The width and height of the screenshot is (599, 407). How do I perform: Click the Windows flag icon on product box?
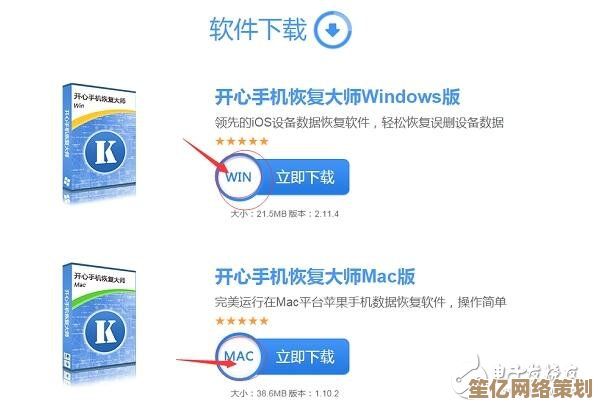[67, 183]
